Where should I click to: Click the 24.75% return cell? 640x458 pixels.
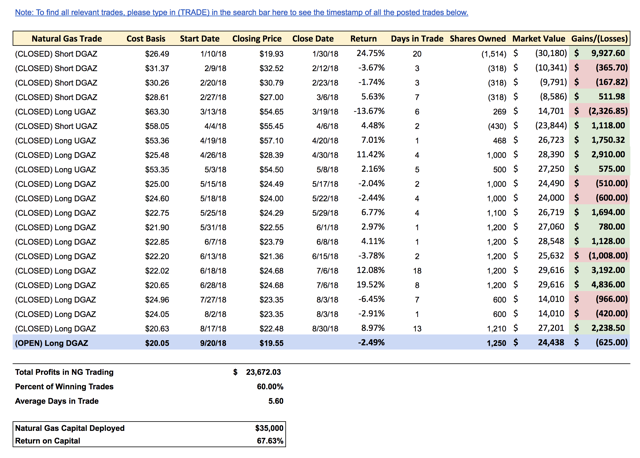370,53
